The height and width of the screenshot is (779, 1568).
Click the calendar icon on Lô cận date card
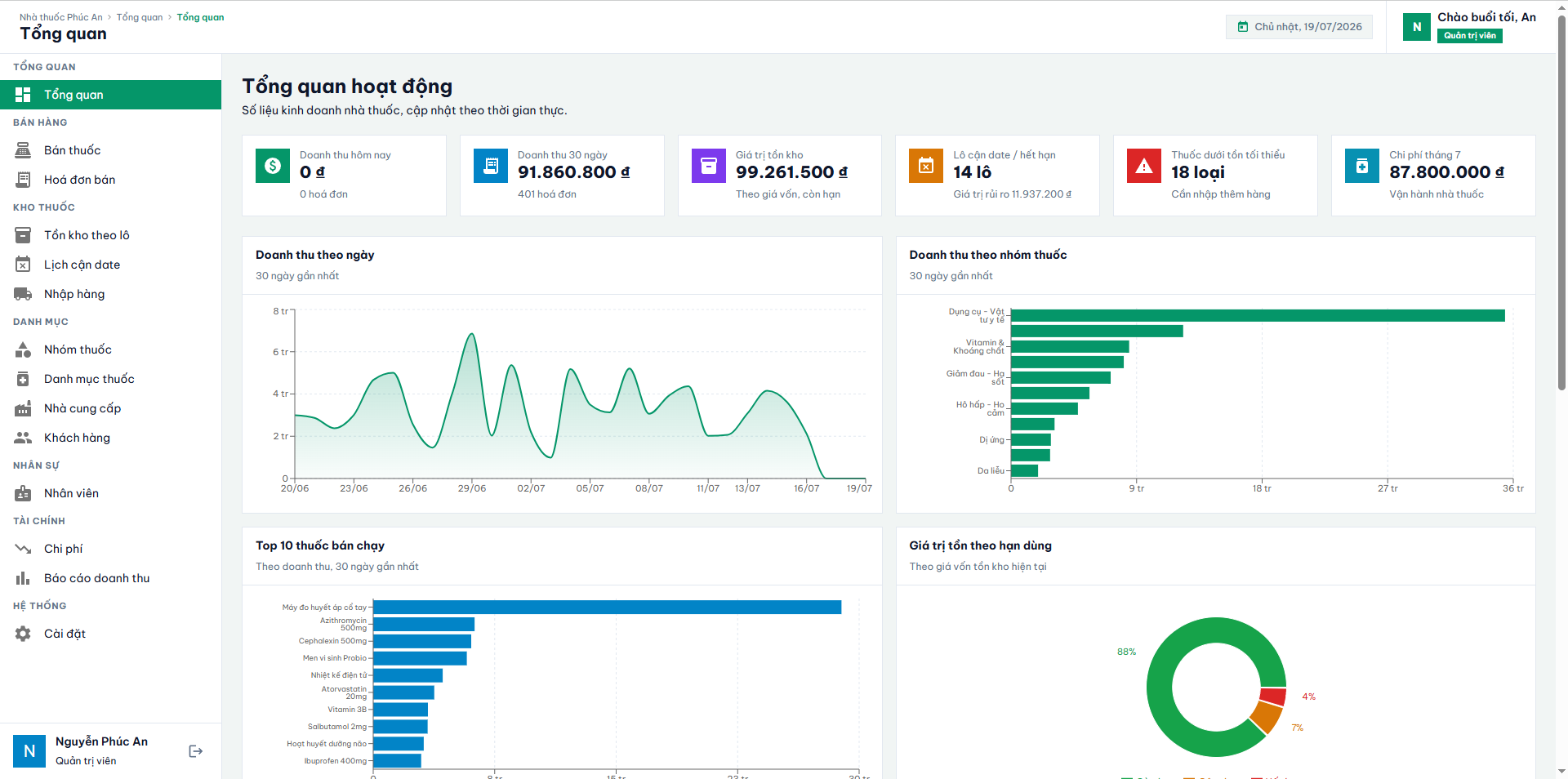926,166
